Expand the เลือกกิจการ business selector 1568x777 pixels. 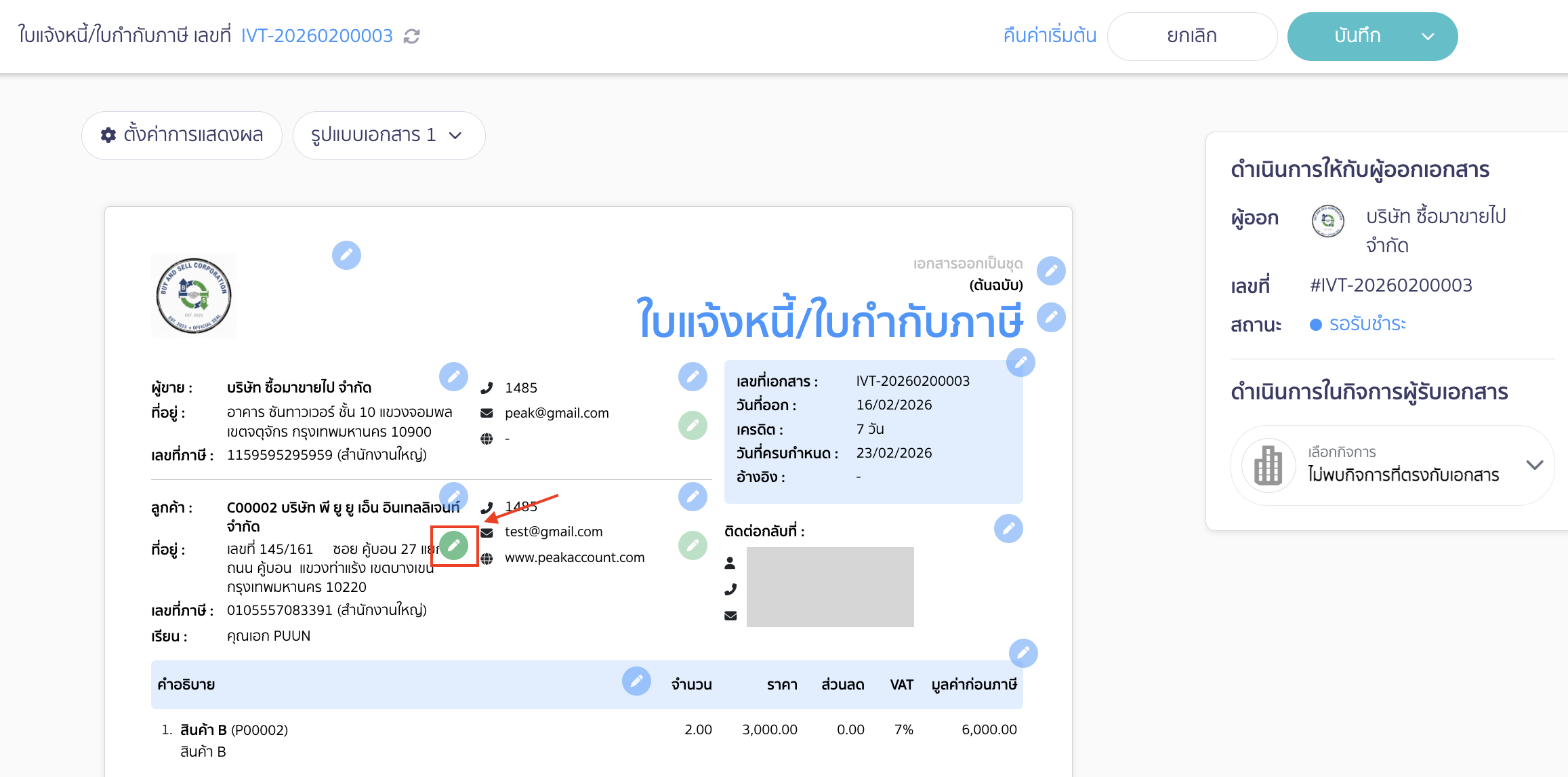pos(1533,465)
